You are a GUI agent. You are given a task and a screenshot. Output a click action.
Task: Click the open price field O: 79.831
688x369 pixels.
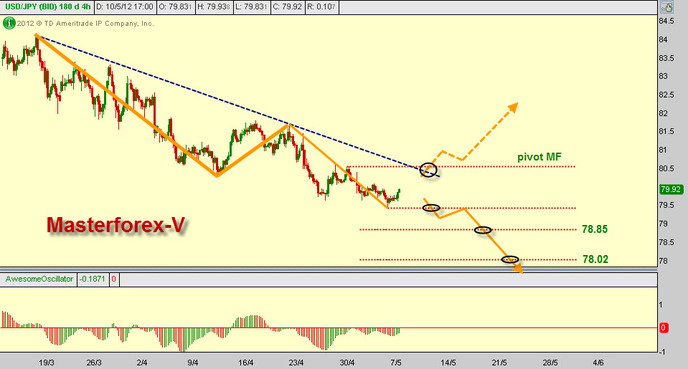coord(175,7)
